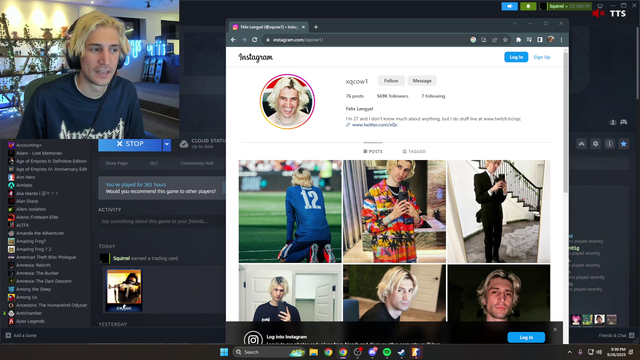Open the 569K followers list
Image resolution: width=640 pixels, height=360 pixels.
click(x=392, y=96)
